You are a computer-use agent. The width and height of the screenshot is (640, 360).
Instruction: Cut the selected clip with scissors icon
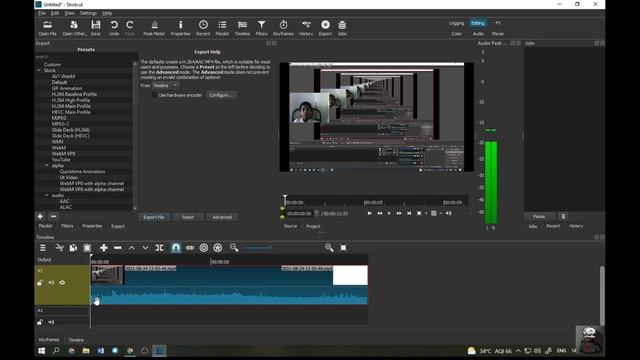pos(60,248)
